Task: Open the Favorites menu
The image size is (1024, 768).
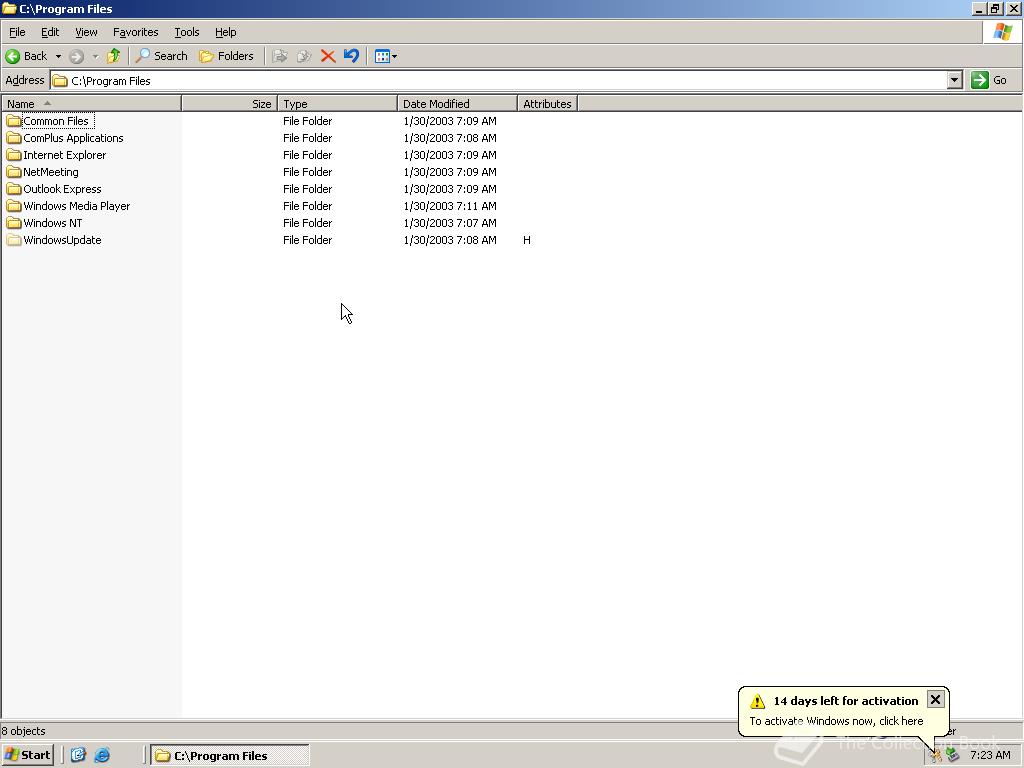Action: tap(135, 32)
